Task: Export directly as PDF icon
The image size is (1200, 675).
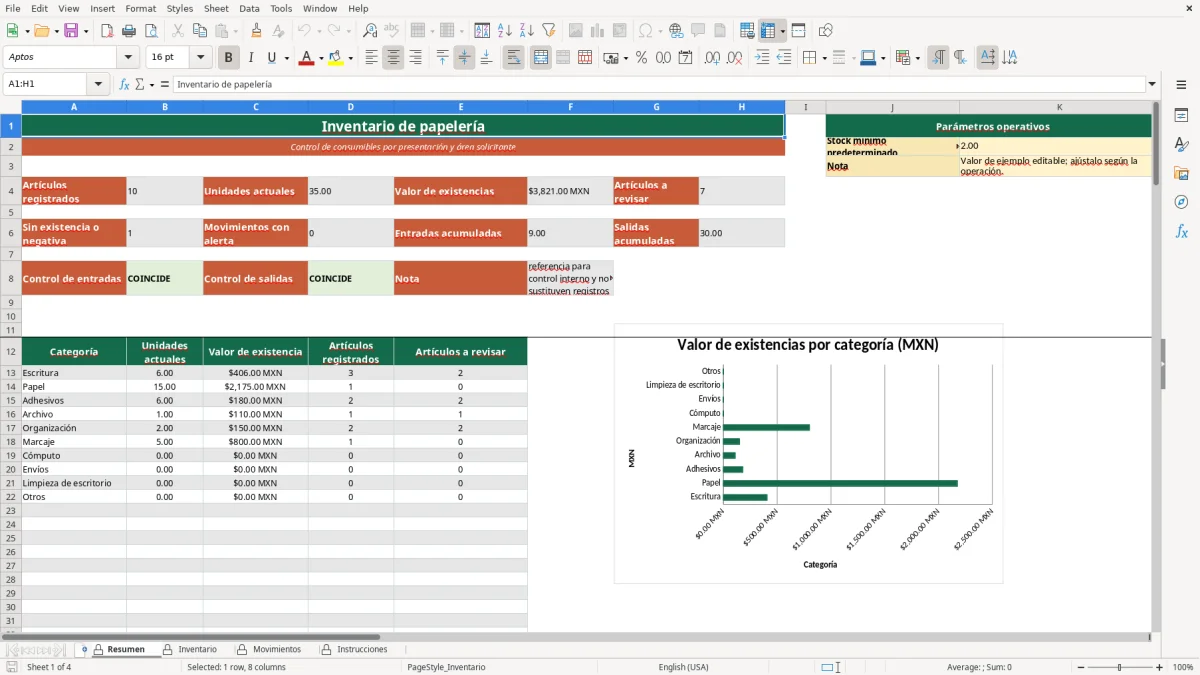Action: (x=106, y=31)
